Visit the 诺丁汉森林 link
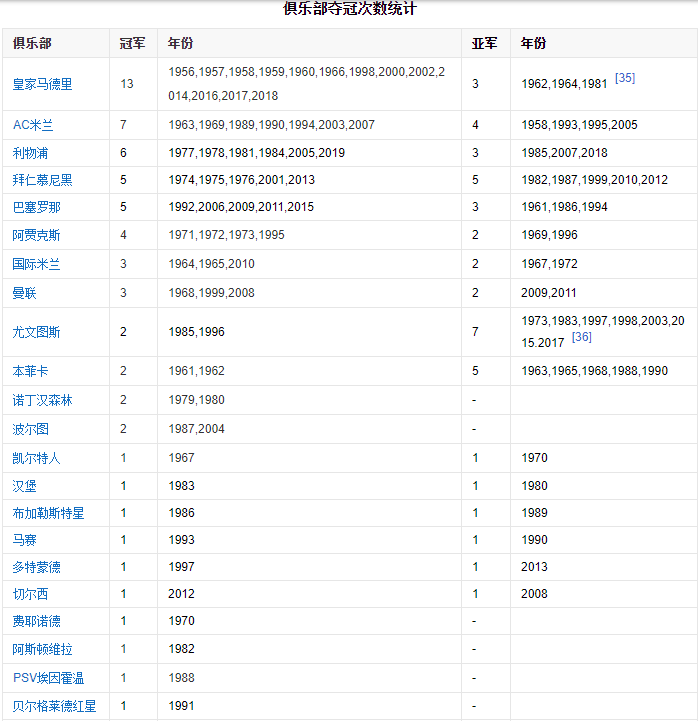Screen dimensions: 698x721 point(42,400)
